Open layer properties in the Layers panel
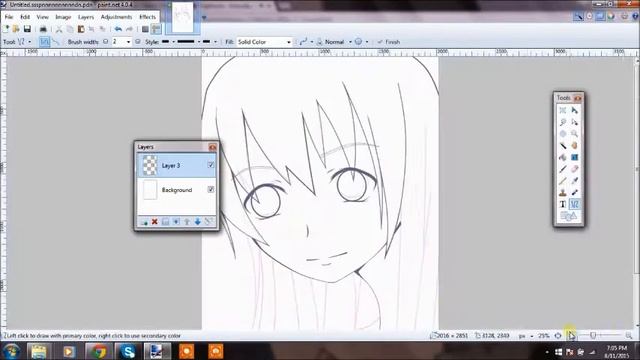 coord(209,222)
